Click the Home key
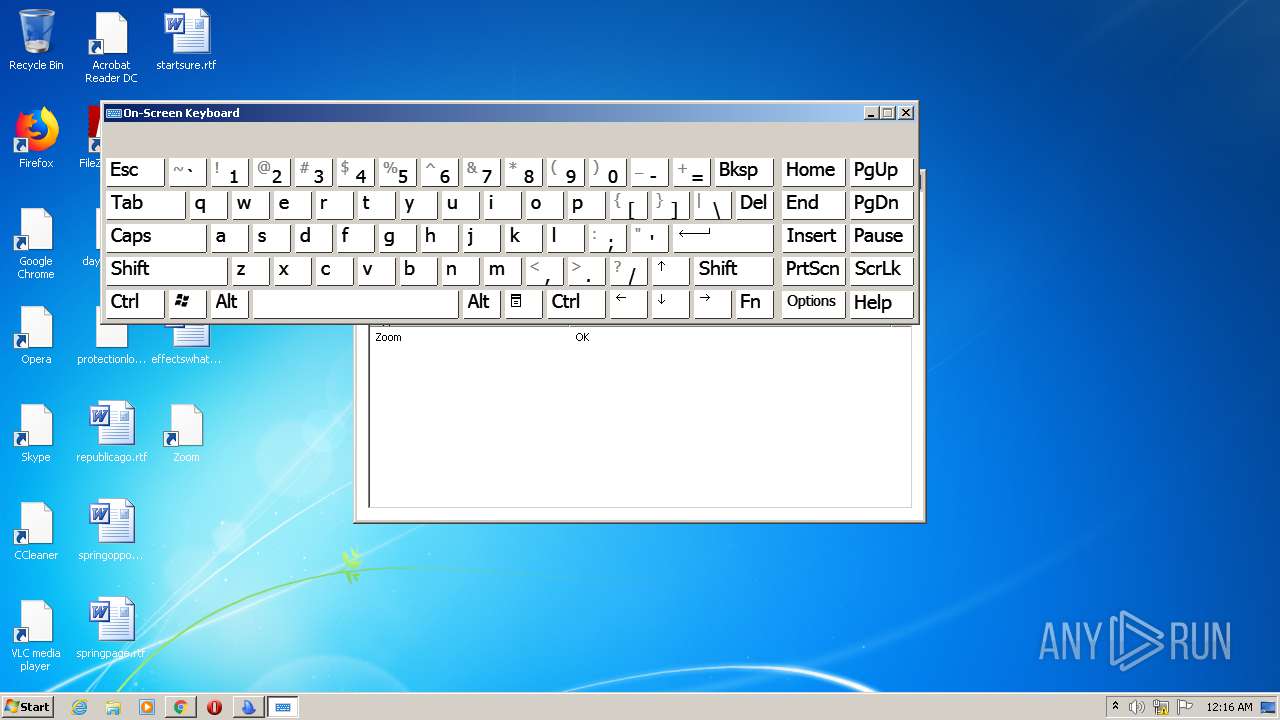1280x720 pixels. point(814,171)
